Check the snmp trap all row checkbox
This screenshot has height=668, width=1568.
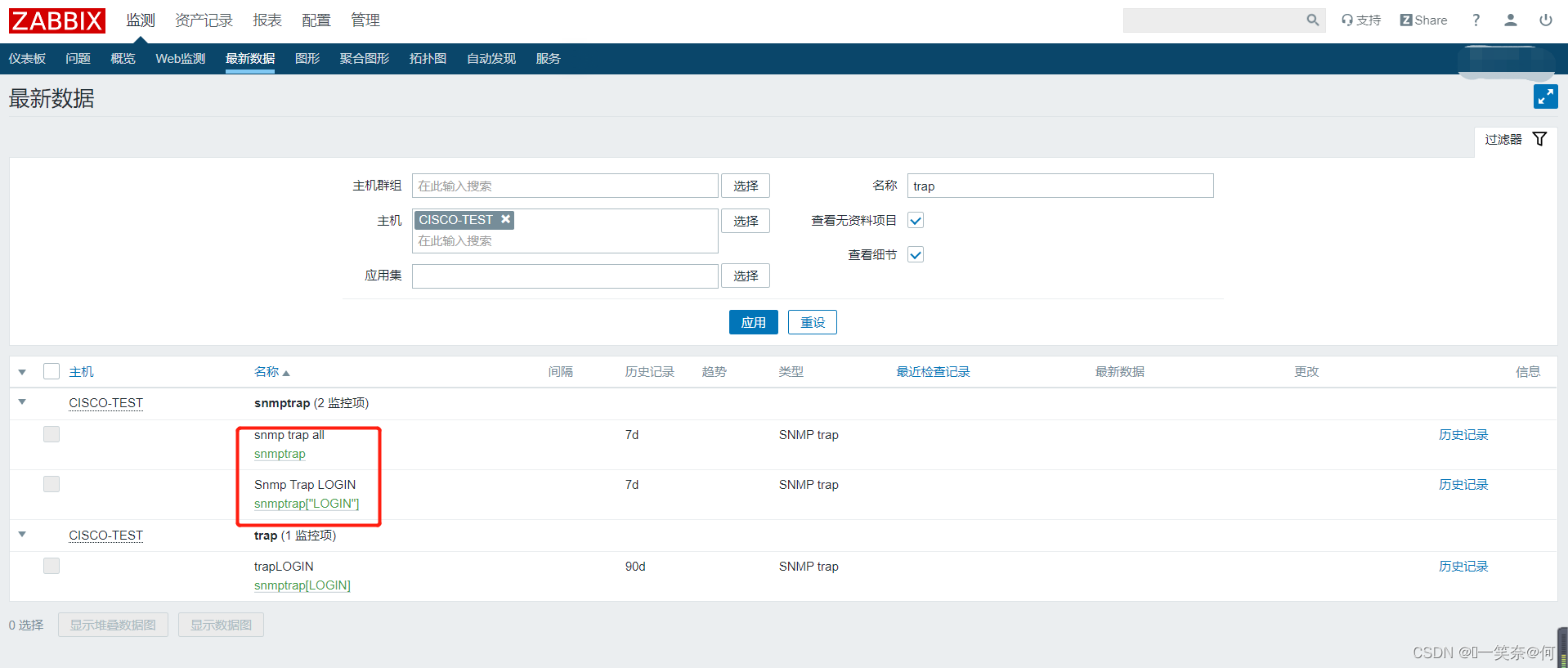coord(52,434)
